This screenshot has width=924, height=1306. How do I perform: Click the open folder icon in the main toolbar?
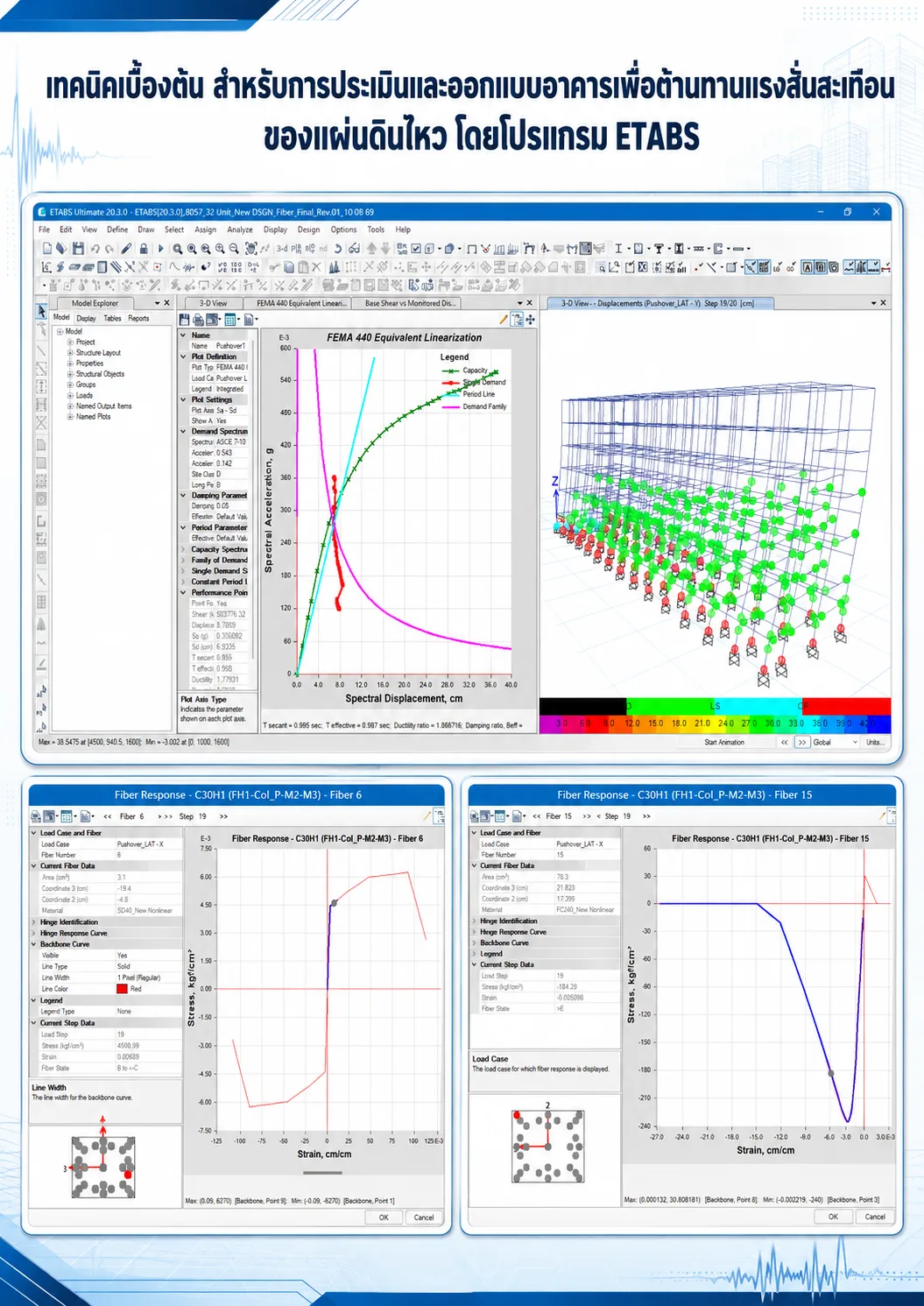pyautogui.click(x=60, y=249)
